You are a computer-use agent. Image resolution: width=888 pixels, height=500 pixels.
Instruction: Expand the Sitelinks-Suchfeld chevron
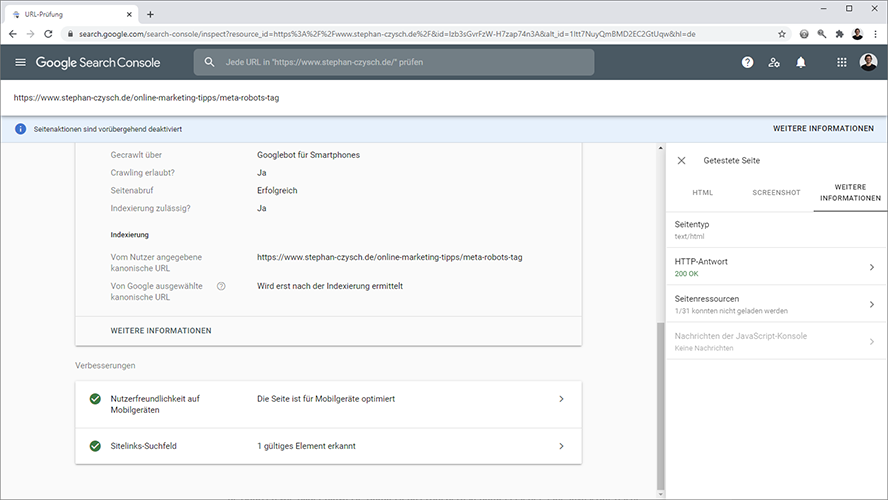point(561,446)
